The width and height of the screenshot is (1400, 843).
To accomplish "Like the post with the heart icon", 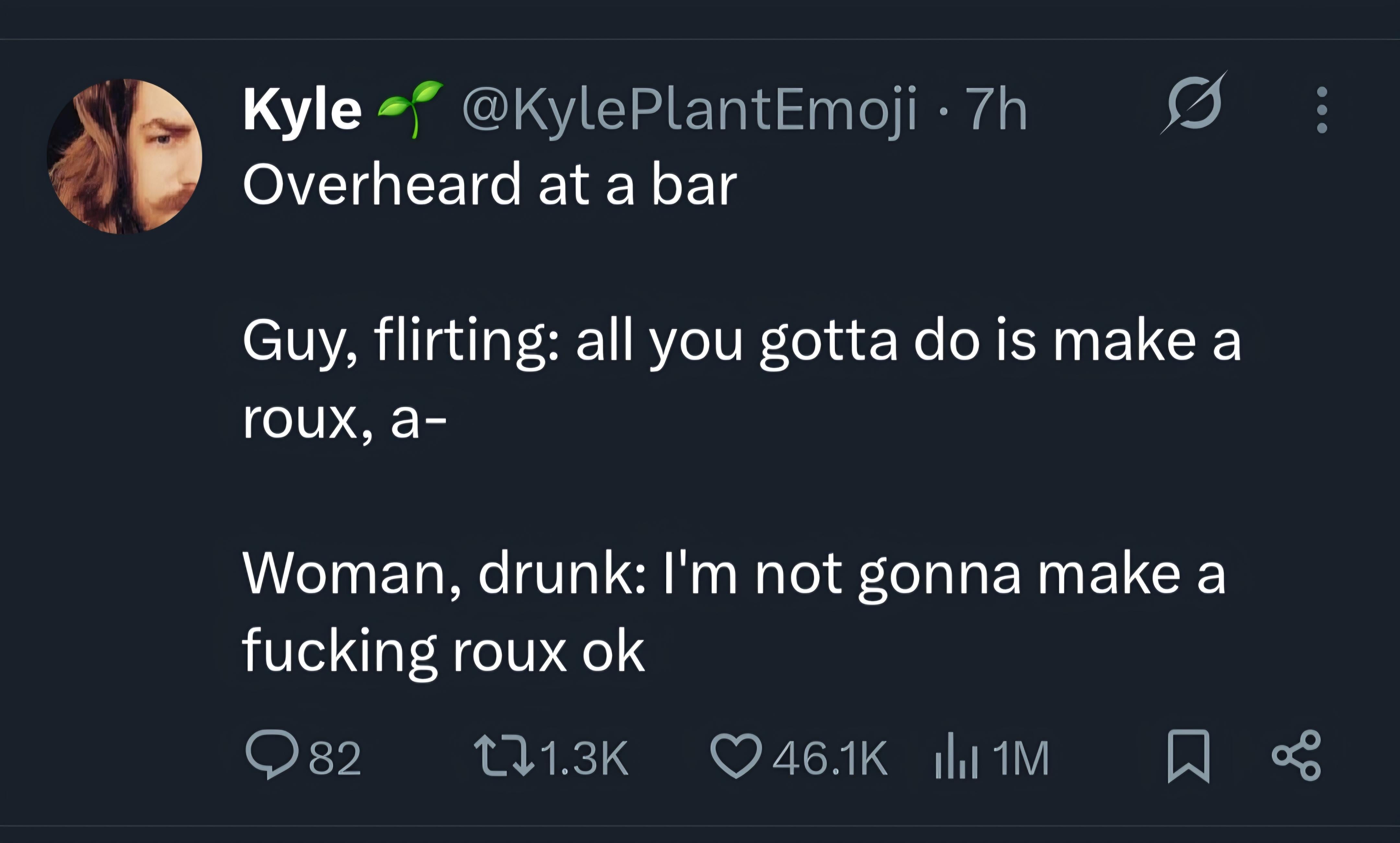I will [736, 755].
